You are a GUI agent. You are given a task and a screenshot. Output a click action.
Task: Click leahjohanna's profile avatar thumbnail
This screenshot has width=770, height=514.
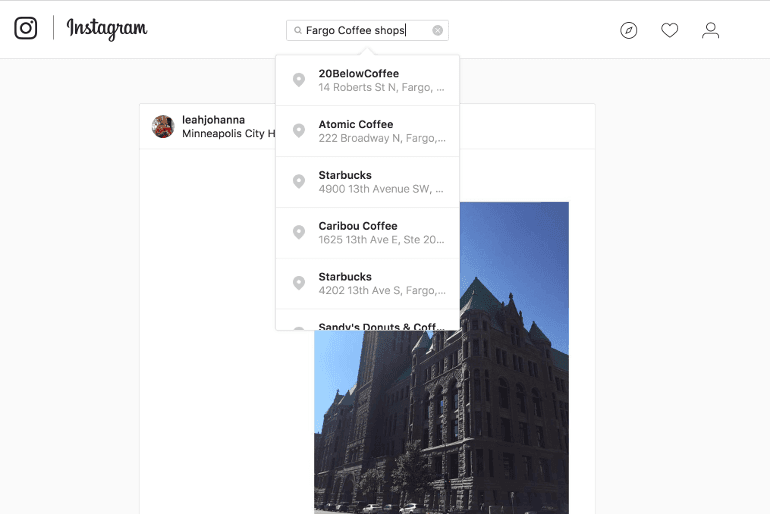163,126
